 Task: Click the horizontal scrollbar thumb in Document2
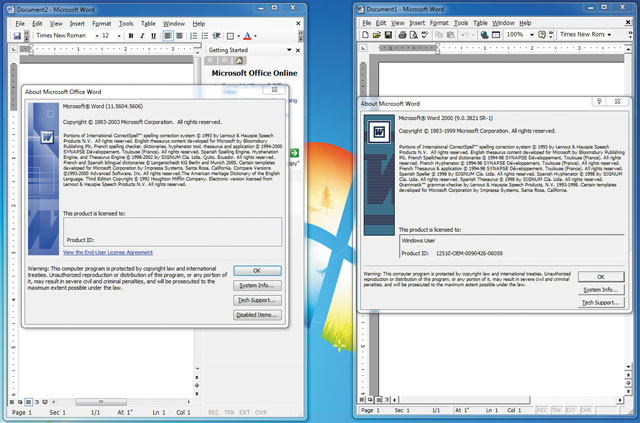(101, 402)
